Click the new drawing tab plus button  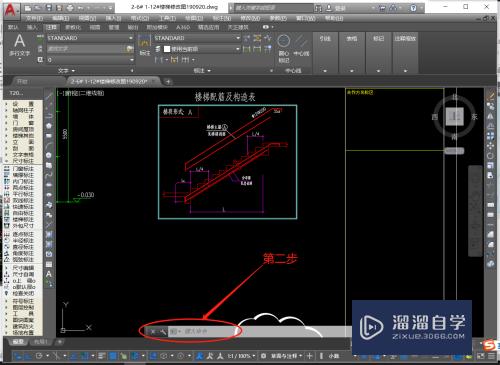click(x=168, y=81)
